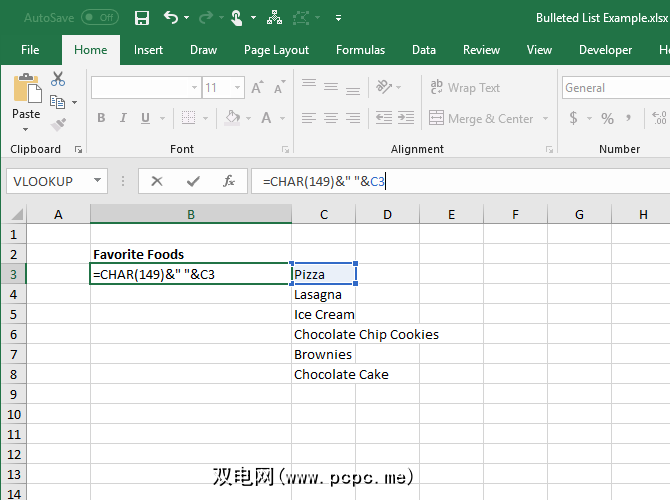The height and width of the screenshot is (500, 670).
Task: Click the Undo arrow icon
Action: [171, 18]
